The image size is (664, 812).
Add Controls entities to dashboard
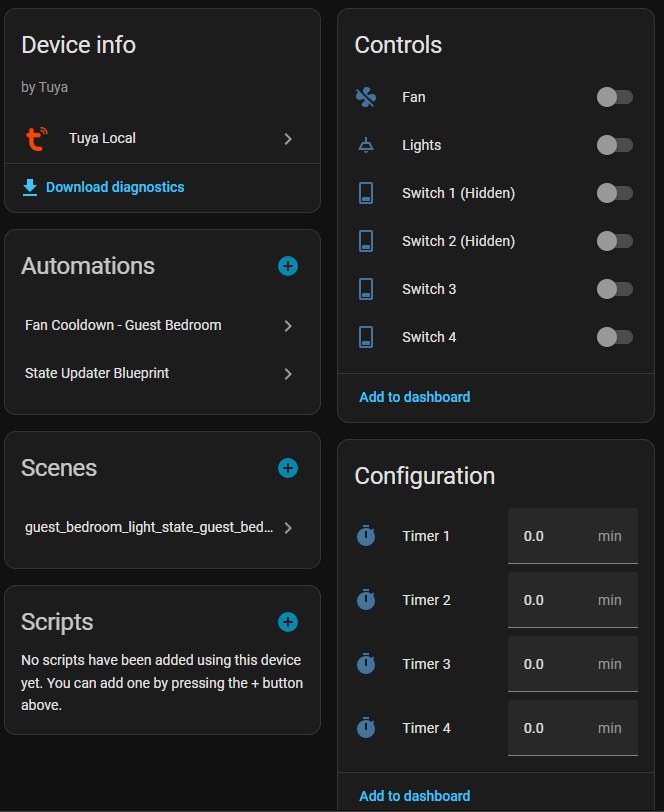tap(414, 397)
